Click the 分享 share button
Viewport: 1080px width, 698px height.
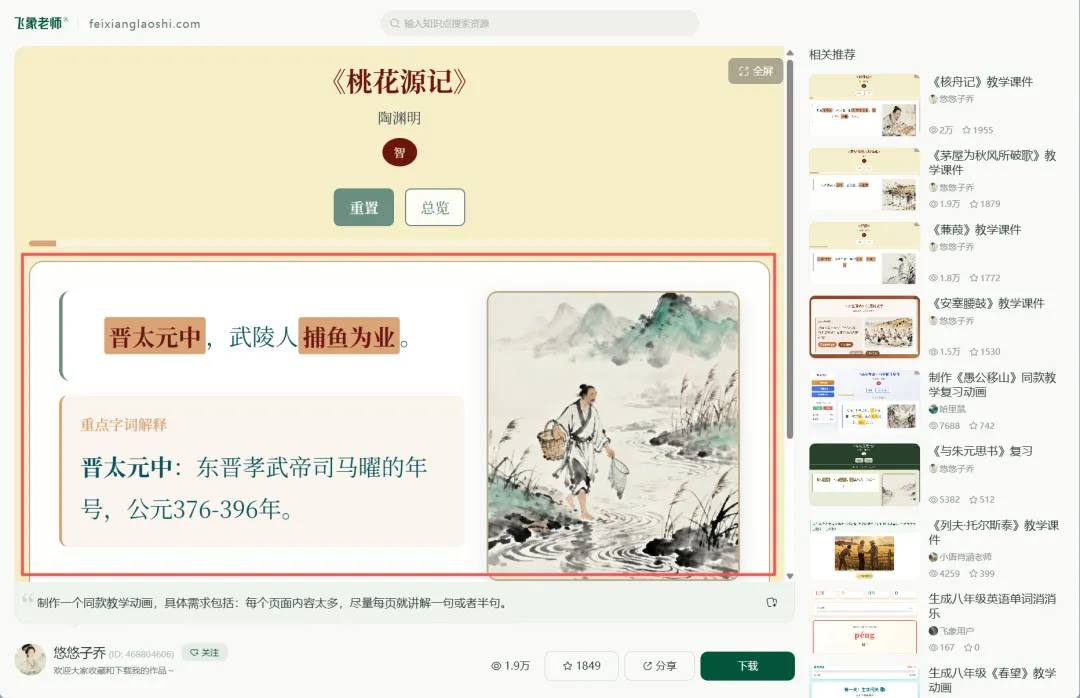click(x=659, y=666)
